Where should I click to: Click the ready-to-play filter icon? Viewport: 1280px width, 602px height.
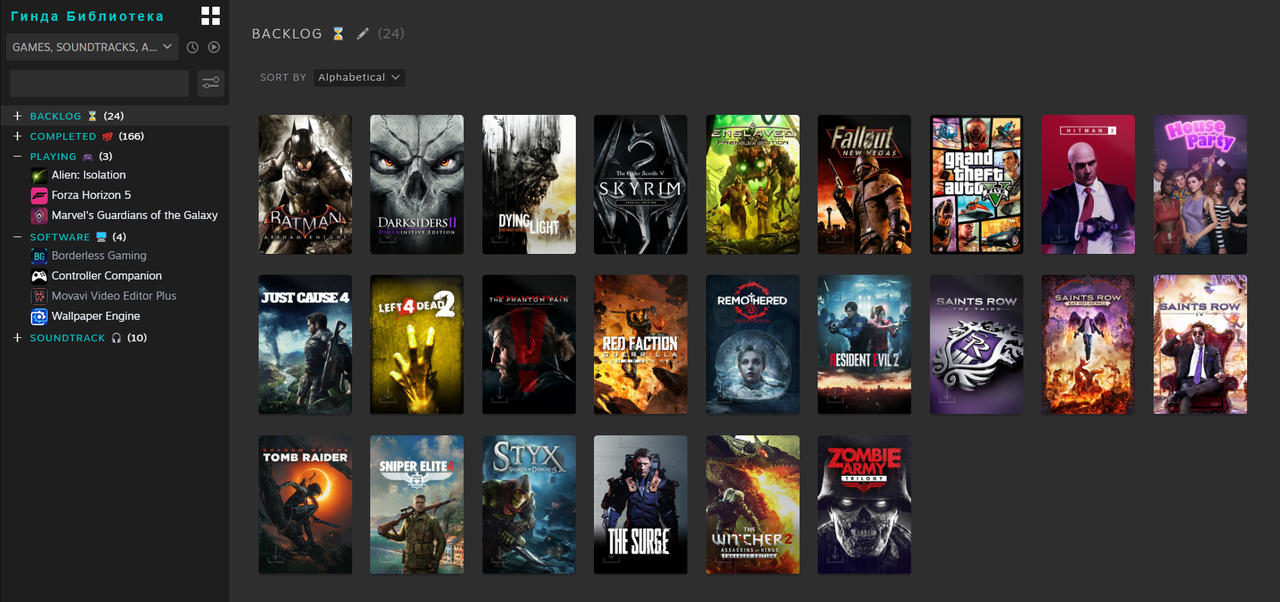(214, 47)
